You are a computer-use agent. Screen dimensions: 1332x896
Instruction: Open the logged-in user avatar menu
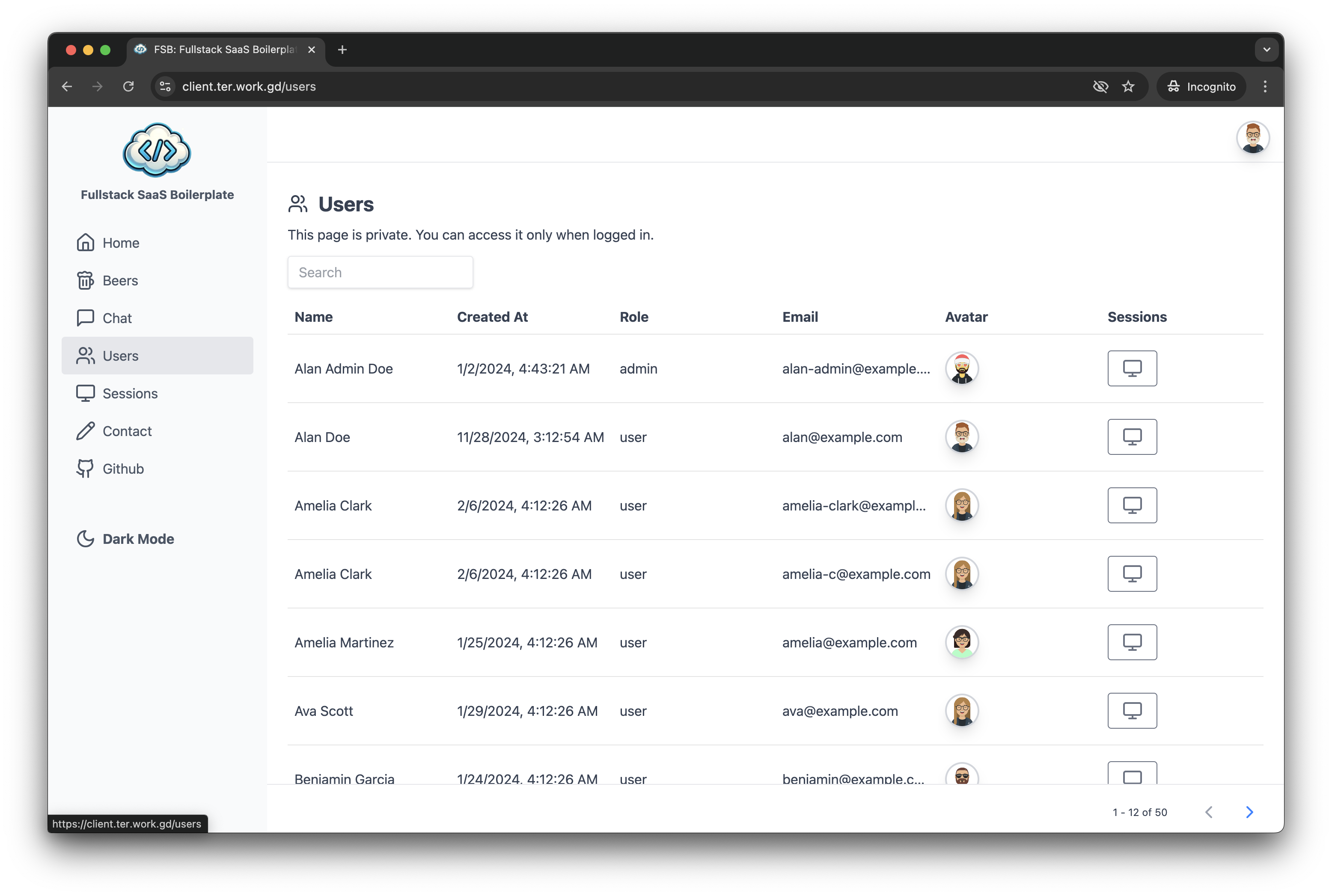[x=1252, y=138]
